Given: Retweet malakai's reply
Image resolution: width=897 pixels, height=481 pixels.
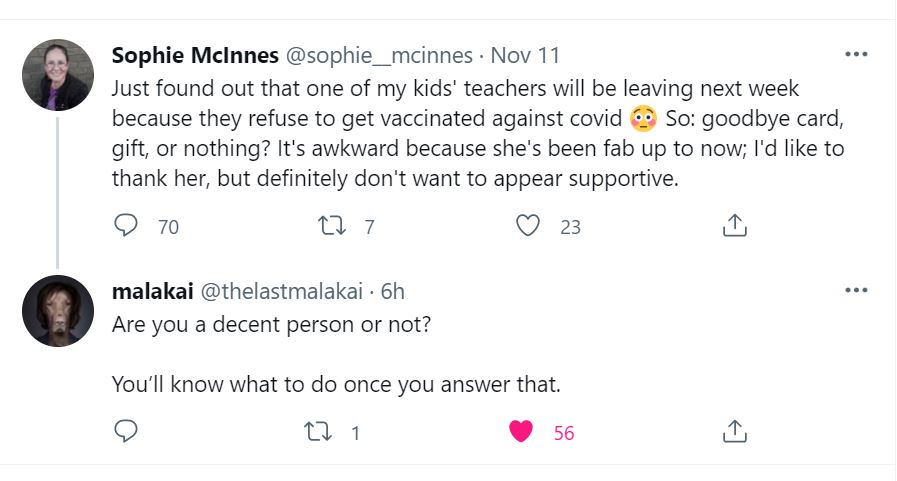Looking at the screenshot, I should (x=316, y=432).
